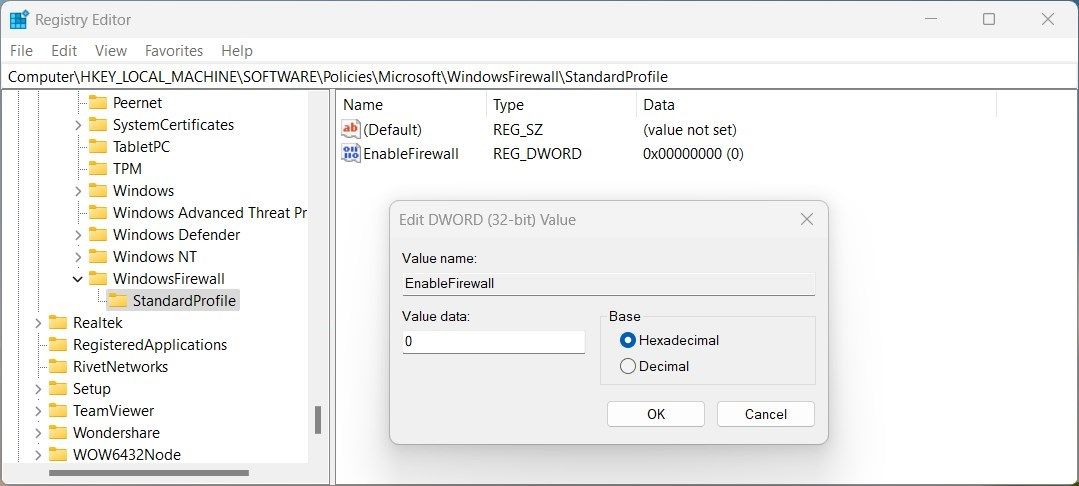The image size is (1079, 486).
Task: Collapse the WindowsFirewall key
Action: click(x=78, y=279)
